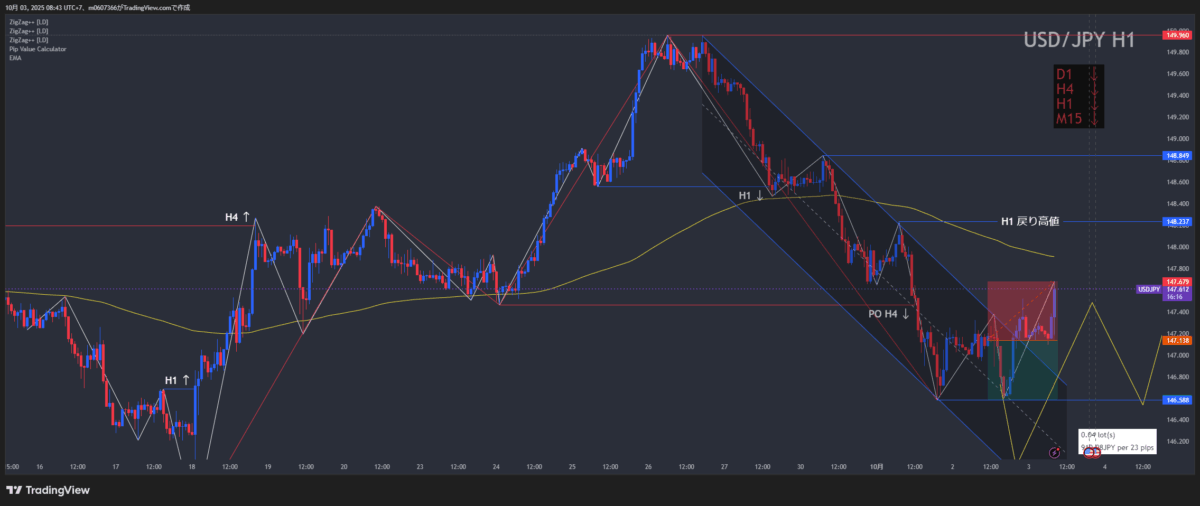Click the 'H1 ↑' chart annotation

tap(178, 380)
